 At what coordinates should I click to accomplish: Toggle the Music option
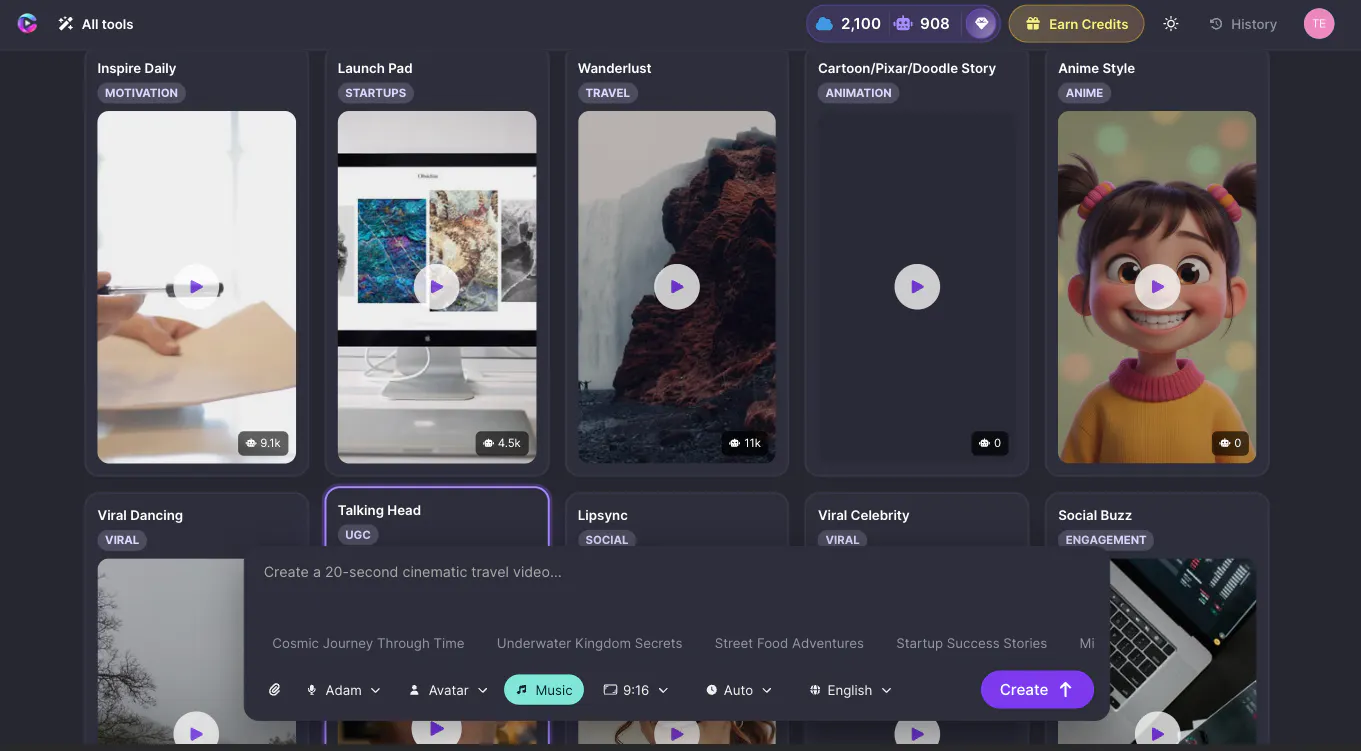click(544, 690)
